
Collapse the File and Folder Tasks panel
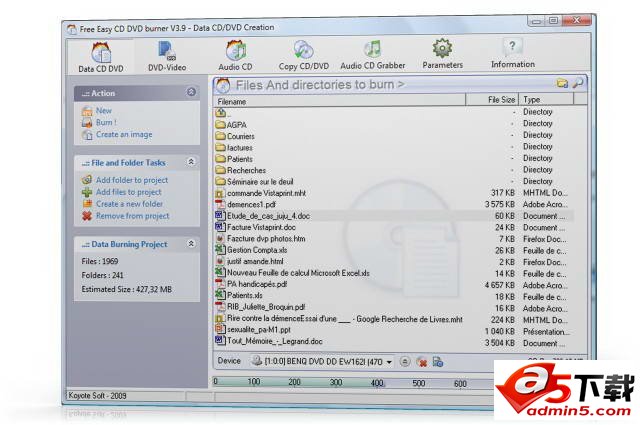point(191,162)
